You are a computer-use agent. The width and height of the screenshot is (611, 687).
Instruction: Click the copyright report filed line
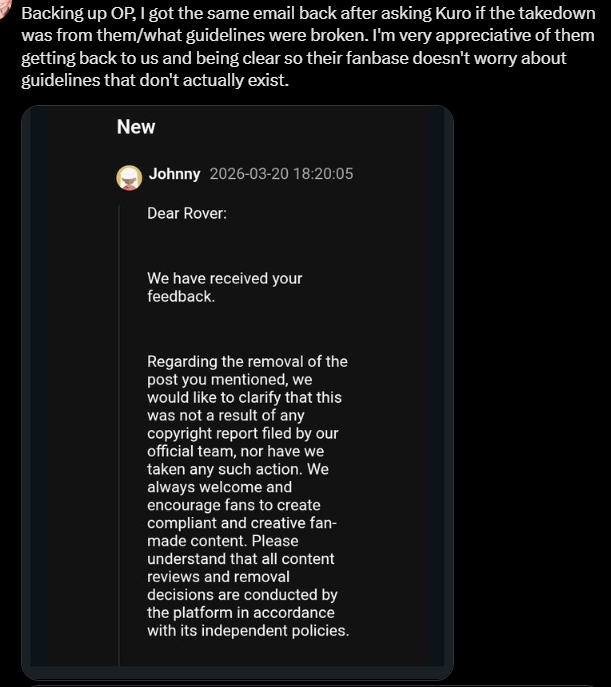(243, 433)
